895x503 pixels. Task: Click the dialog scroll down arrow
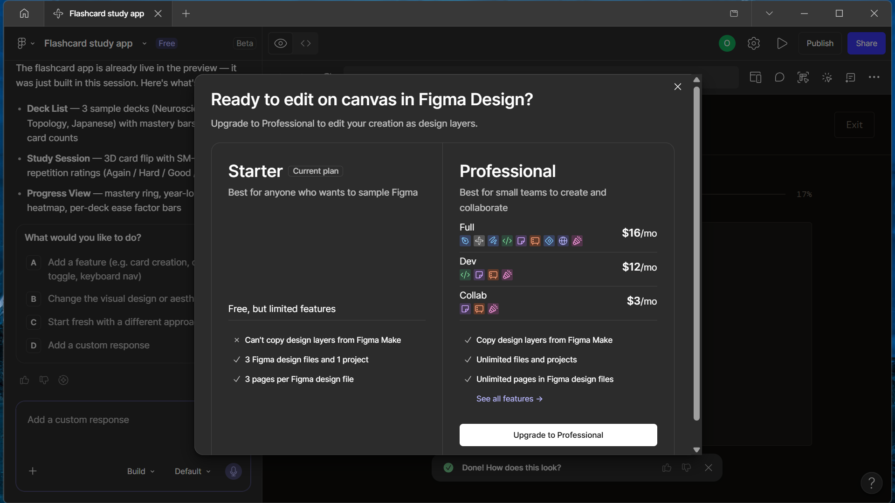696,449
